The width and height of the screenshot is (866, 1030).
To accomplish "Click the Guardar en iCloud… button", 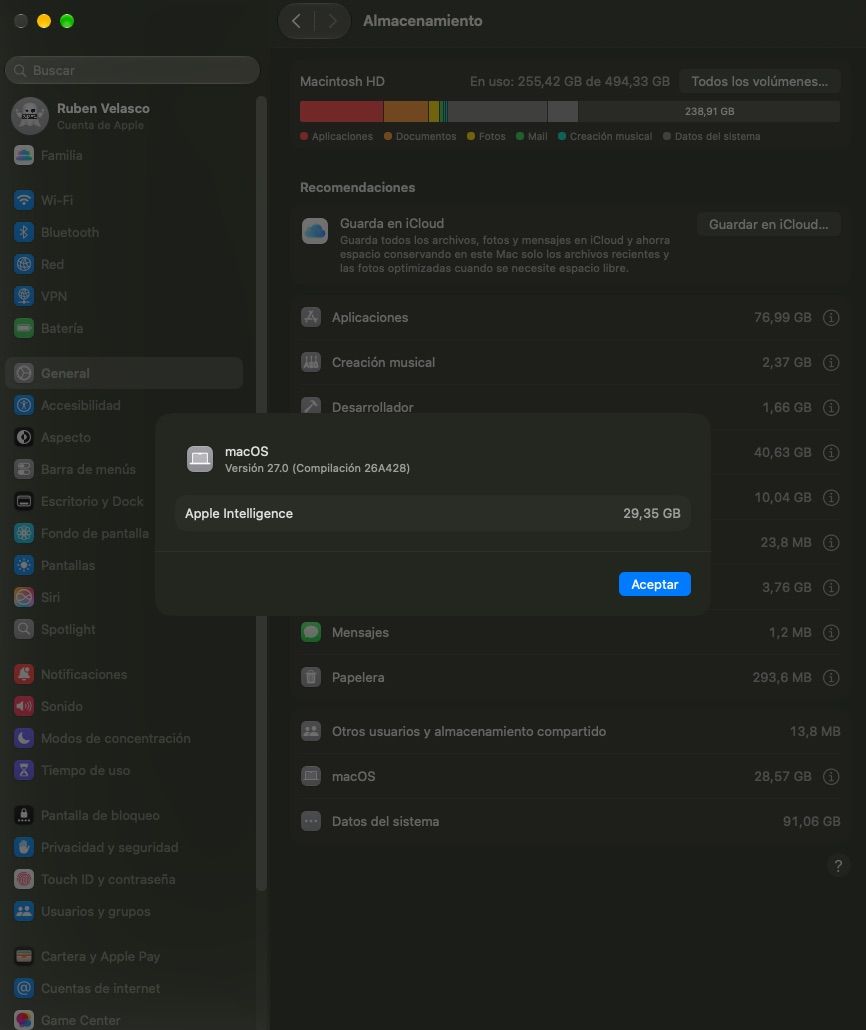I will pyautogui.click(x=769, y=225).
